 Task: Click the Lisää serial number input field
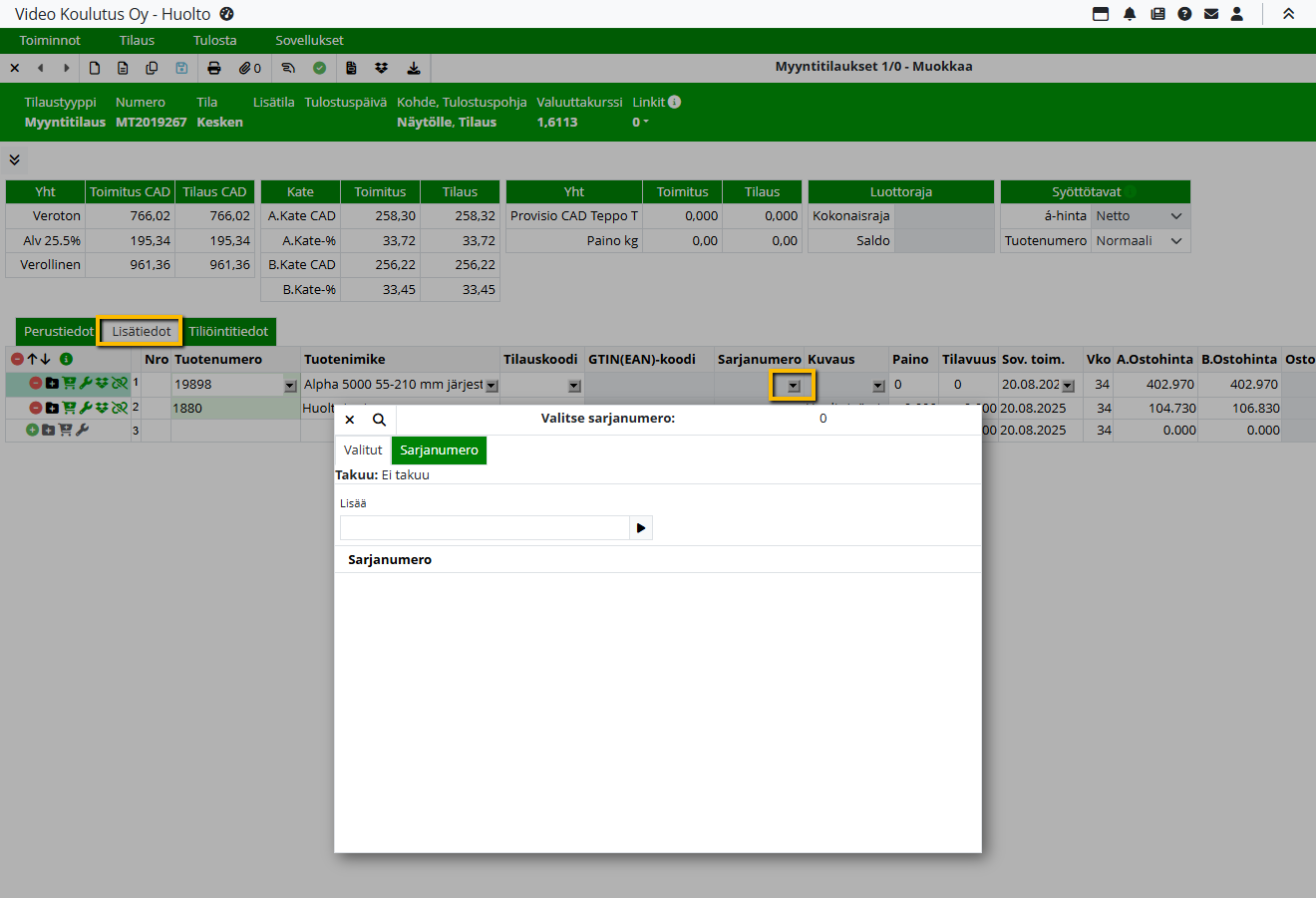point(485,528)
